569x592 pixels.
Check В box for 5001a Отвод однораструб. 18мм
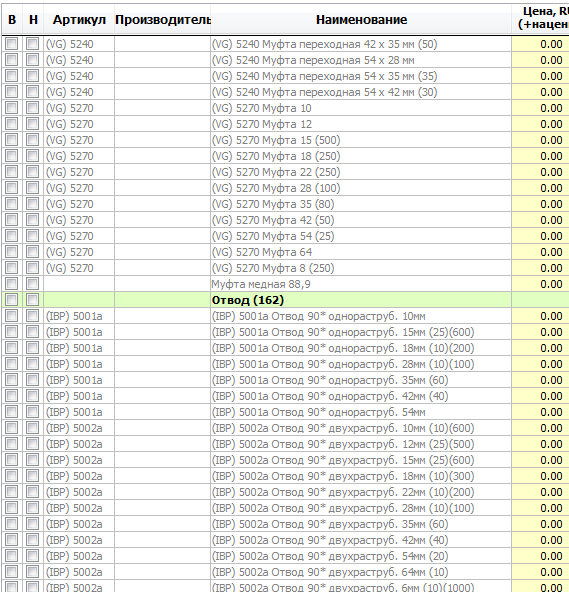11,348
